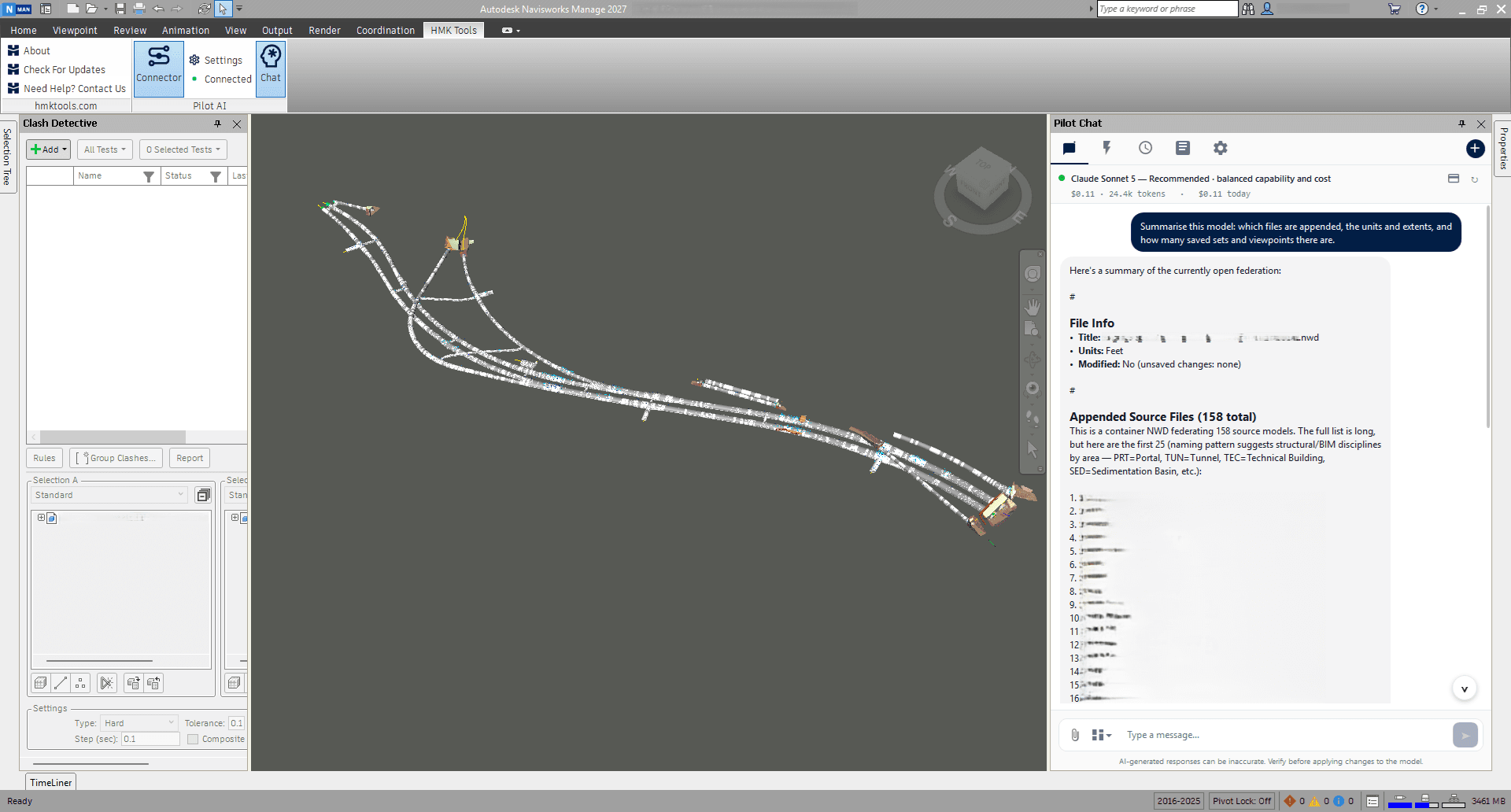Activate the Select cursor tool in quick access toolbar
The height and width of the screenshot is (812, 1511).
point(223,9)
